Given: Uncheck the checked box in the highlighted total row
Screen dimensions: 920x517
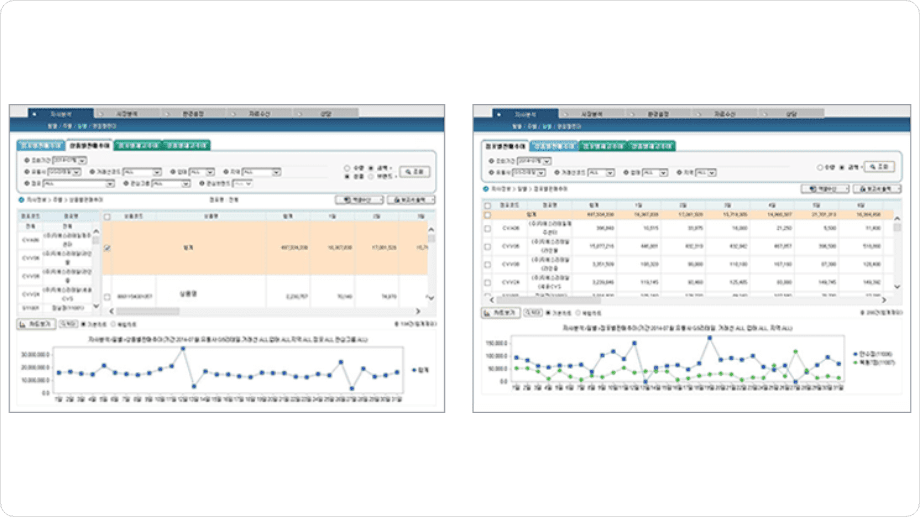Looking at the screenshot, I should tap(107, 248).
